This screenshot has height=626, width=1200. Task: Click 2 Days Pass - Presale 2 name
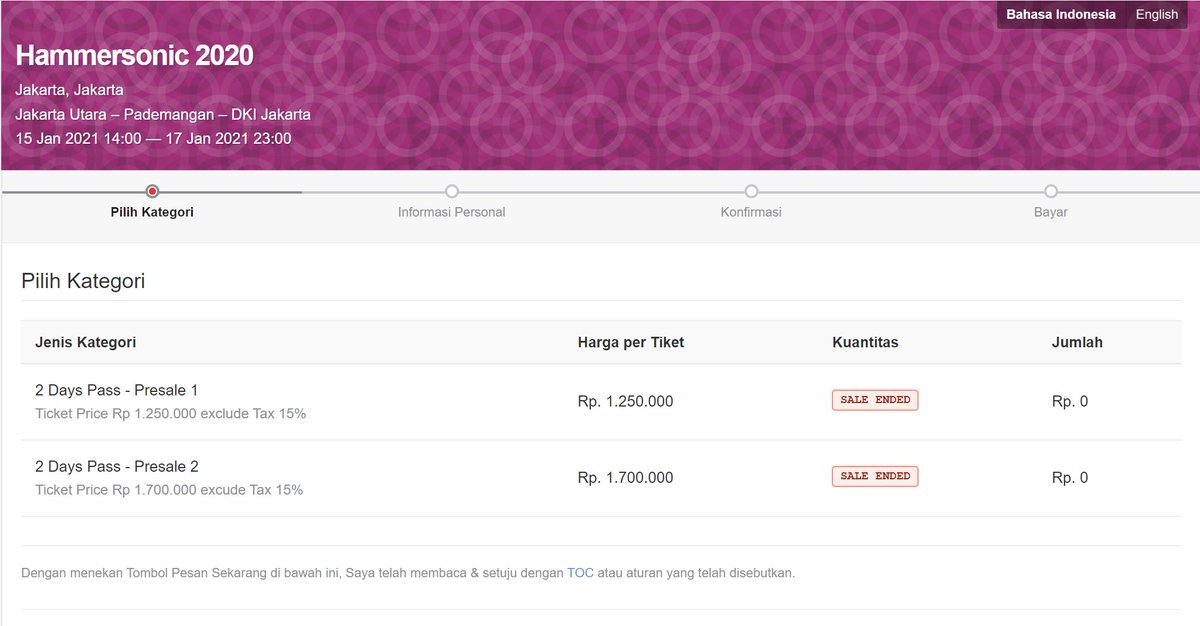(117, 466)
